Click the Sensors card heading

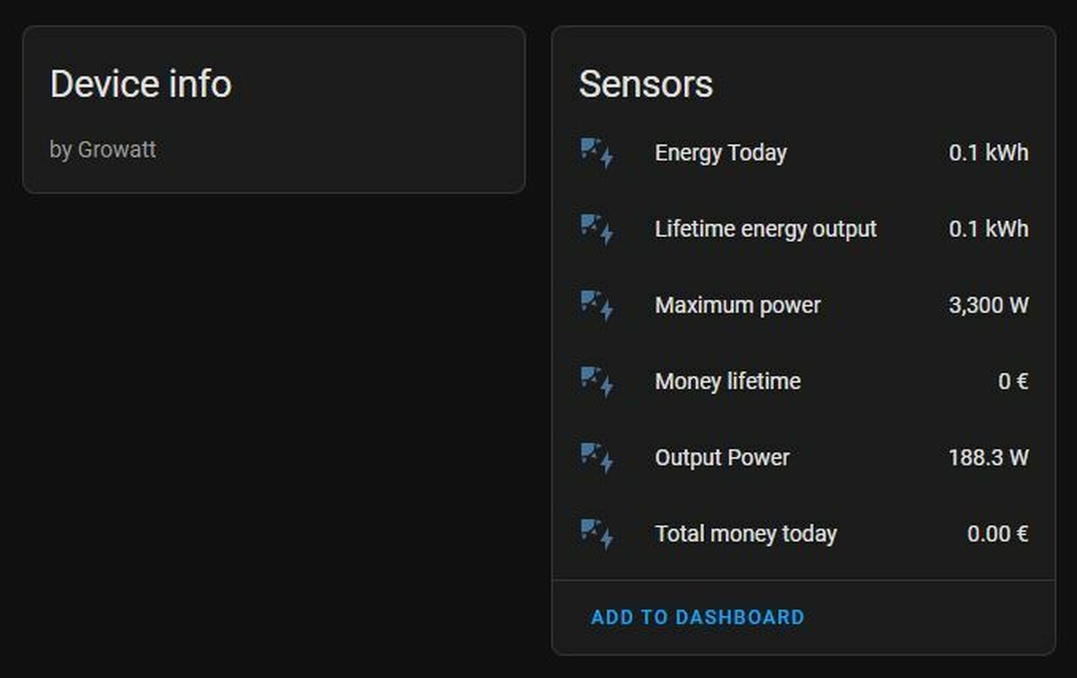[646, 84]
